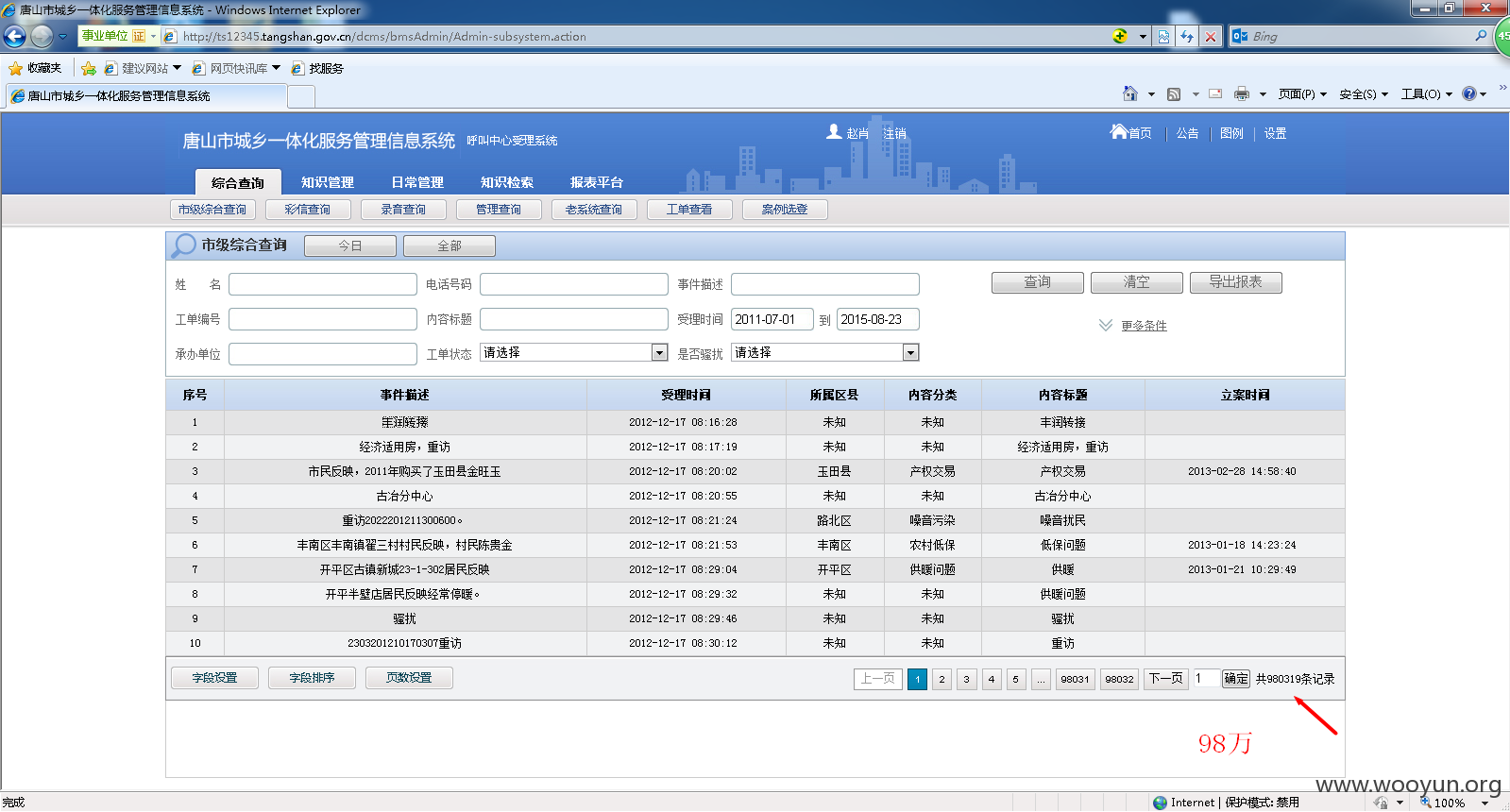
Task: Click the 查询 search button
Action: pos(1038,282)
